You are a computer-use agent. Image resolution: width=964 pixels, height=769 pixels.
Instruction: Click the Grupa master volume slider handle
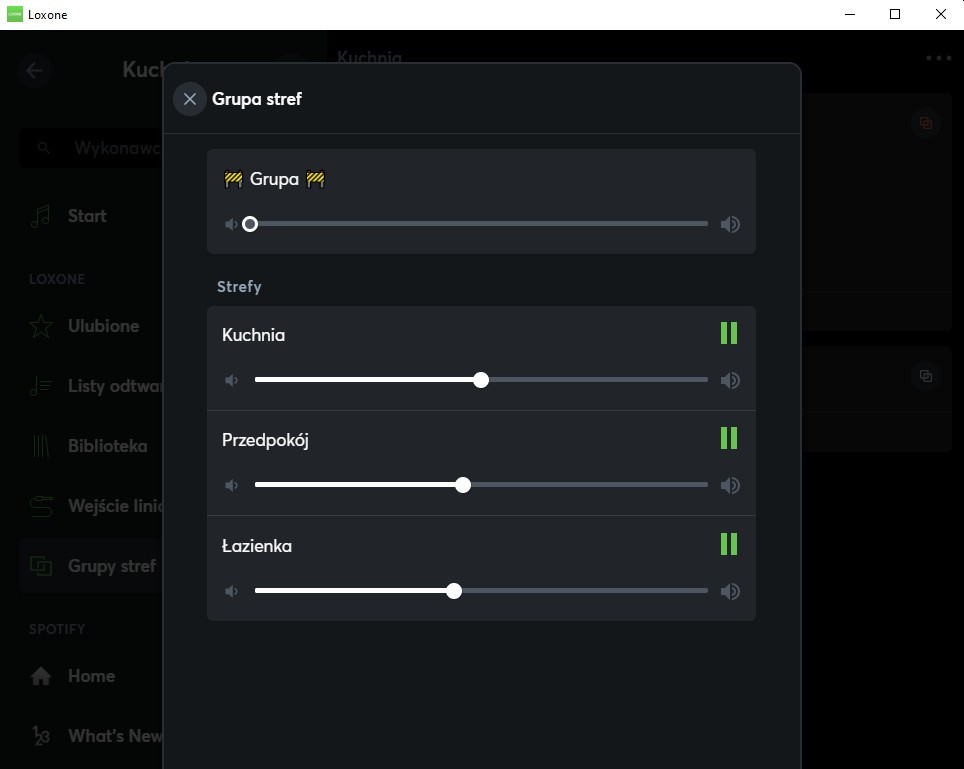(250, 224)
